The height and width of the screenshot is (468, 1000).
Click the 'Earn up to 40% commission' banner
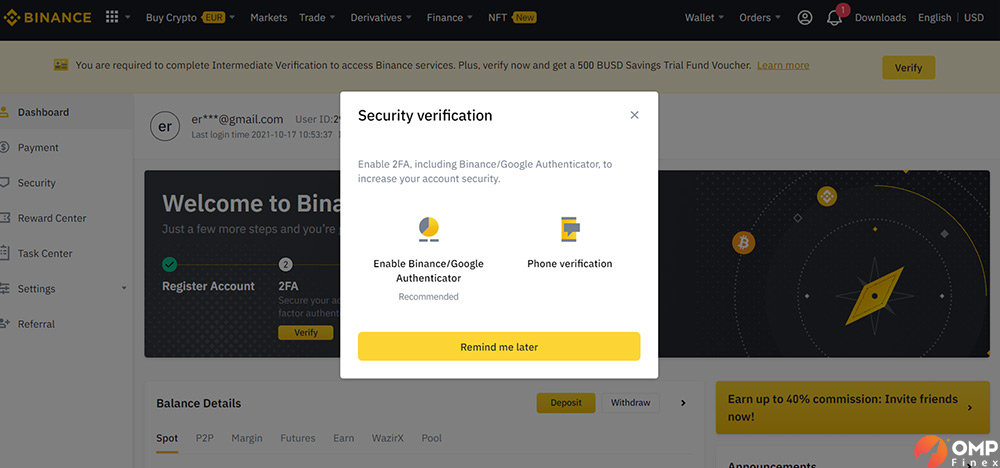tap(853, 407)
